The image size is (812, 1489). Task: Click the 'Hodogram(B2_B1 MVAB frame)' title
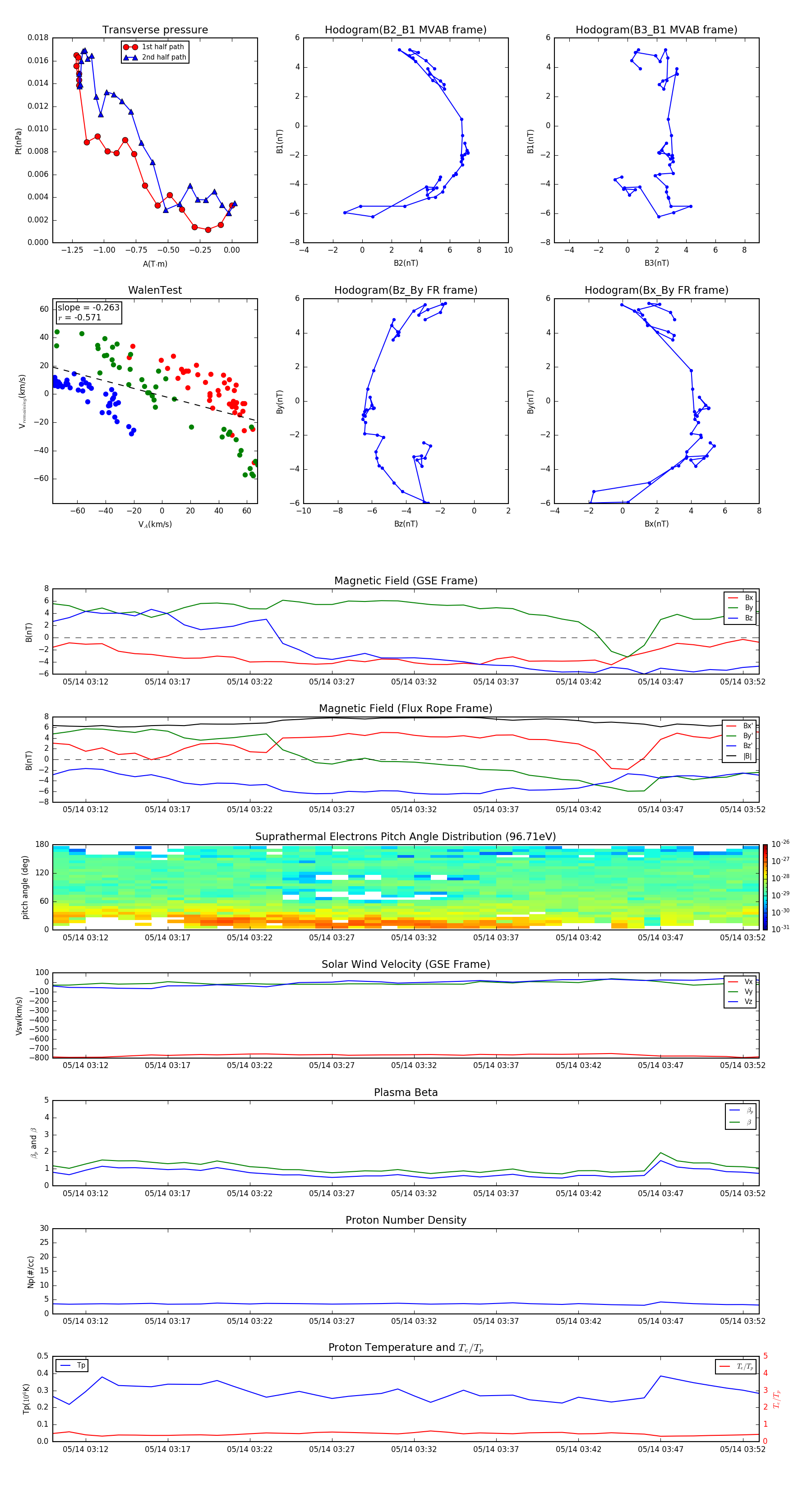(x=406, y=29)
